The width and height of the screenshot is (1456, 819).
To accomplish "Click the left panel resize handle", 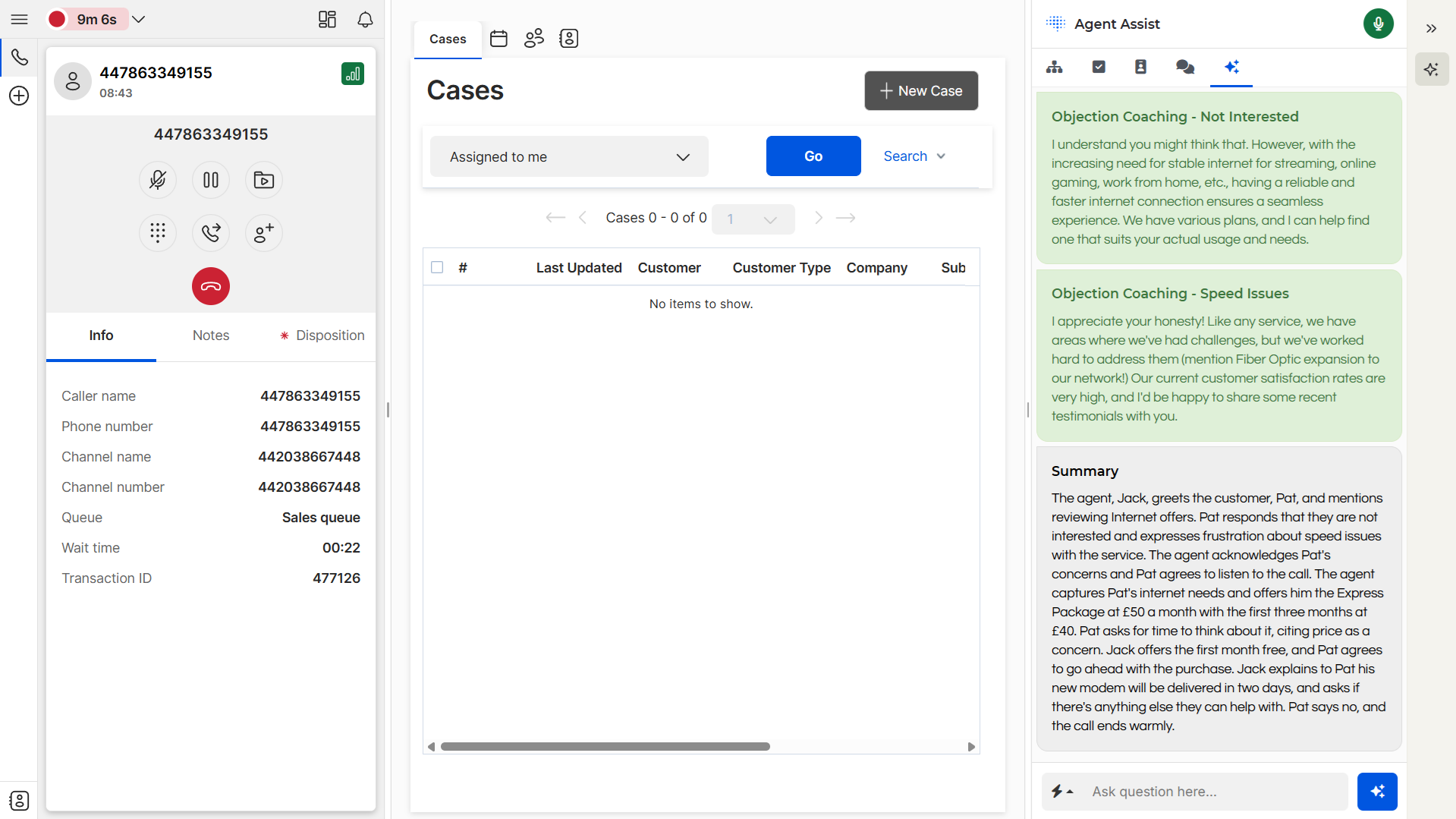I will (x=388, y=410).
